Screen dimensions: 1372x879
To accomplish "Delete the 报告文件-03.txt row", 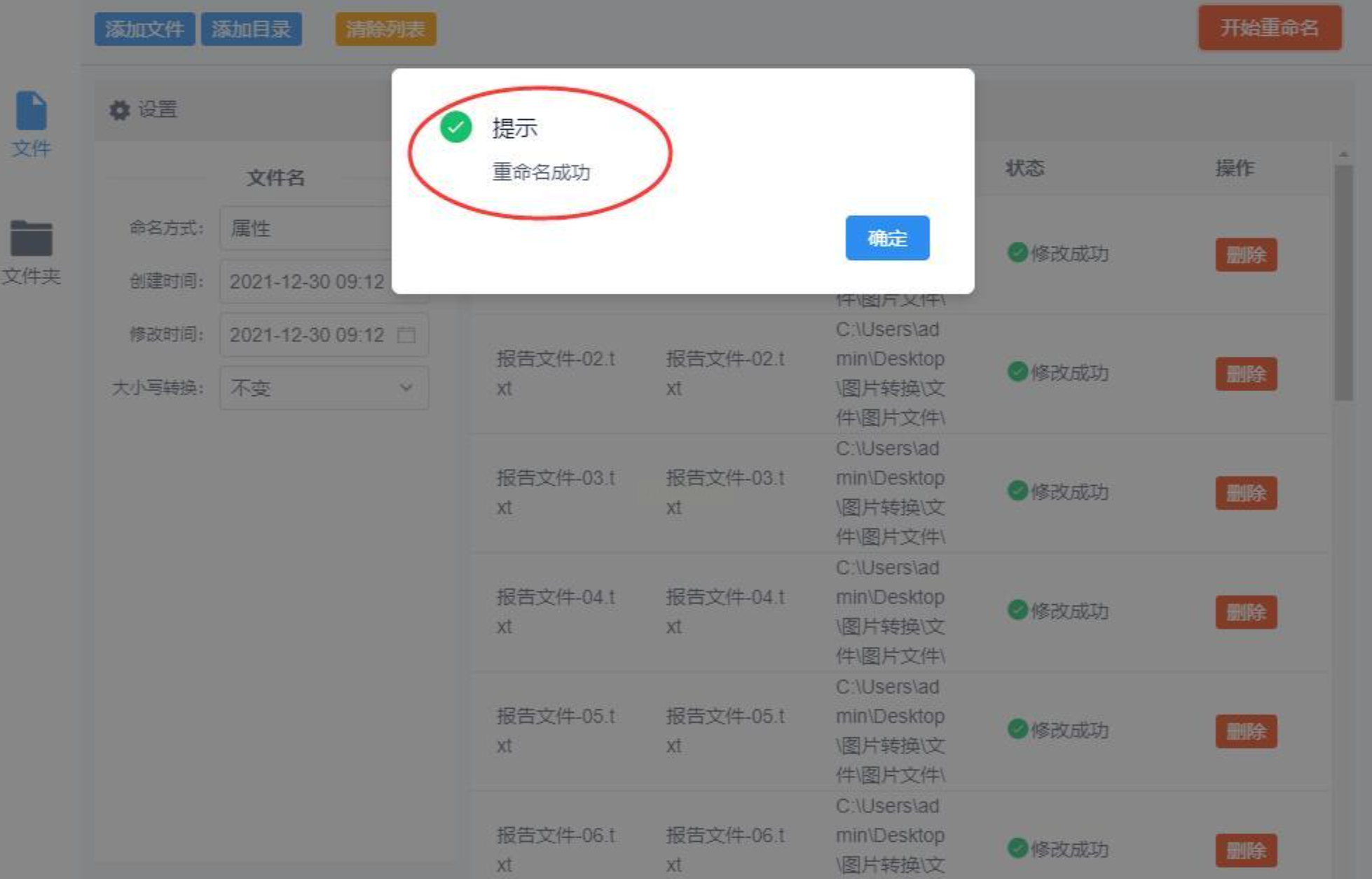I will pyautogui.click(x=1245, y=493).
